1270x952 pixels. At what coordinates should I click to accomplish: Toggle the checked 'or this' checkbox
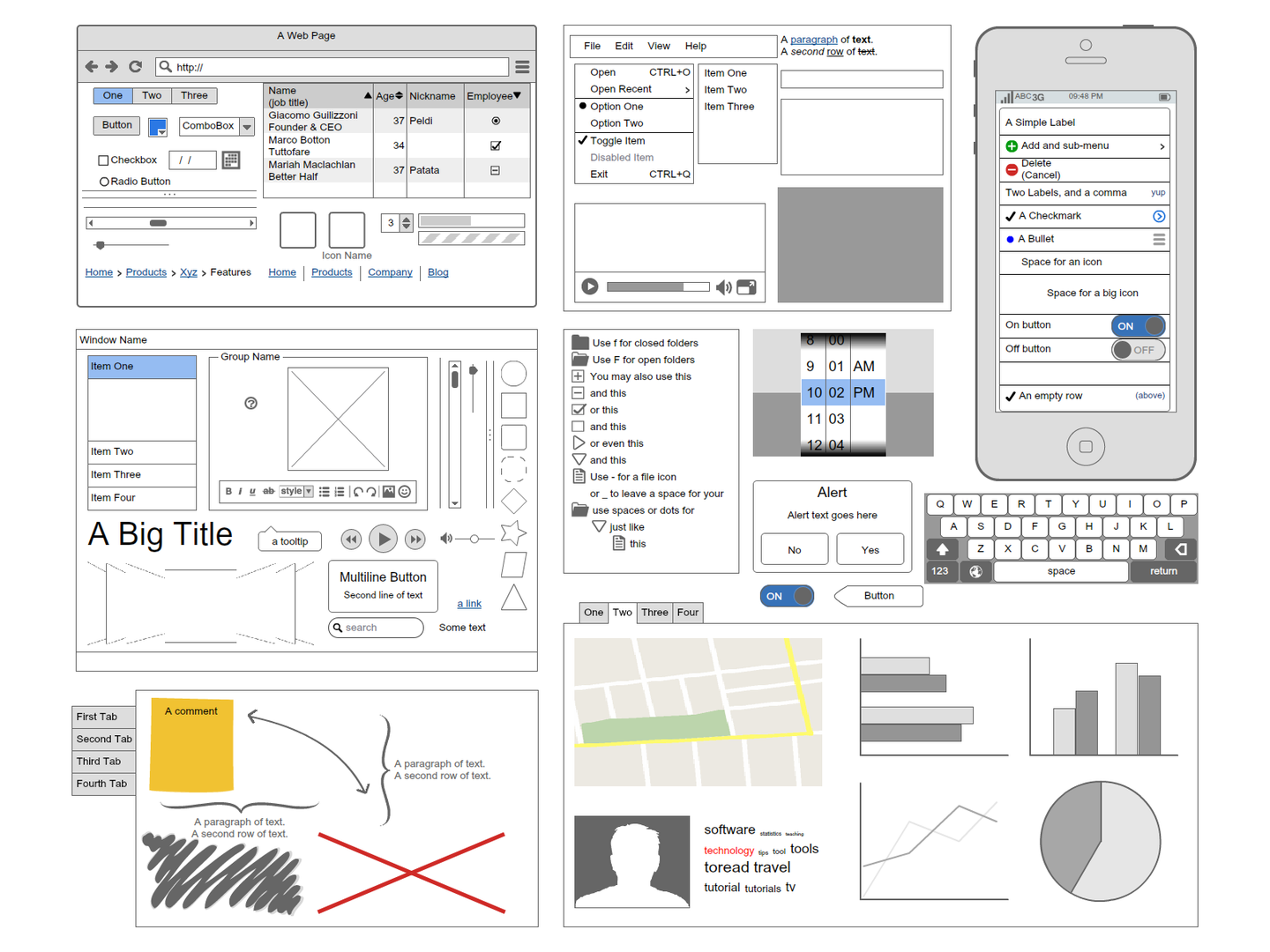[579, 410]
